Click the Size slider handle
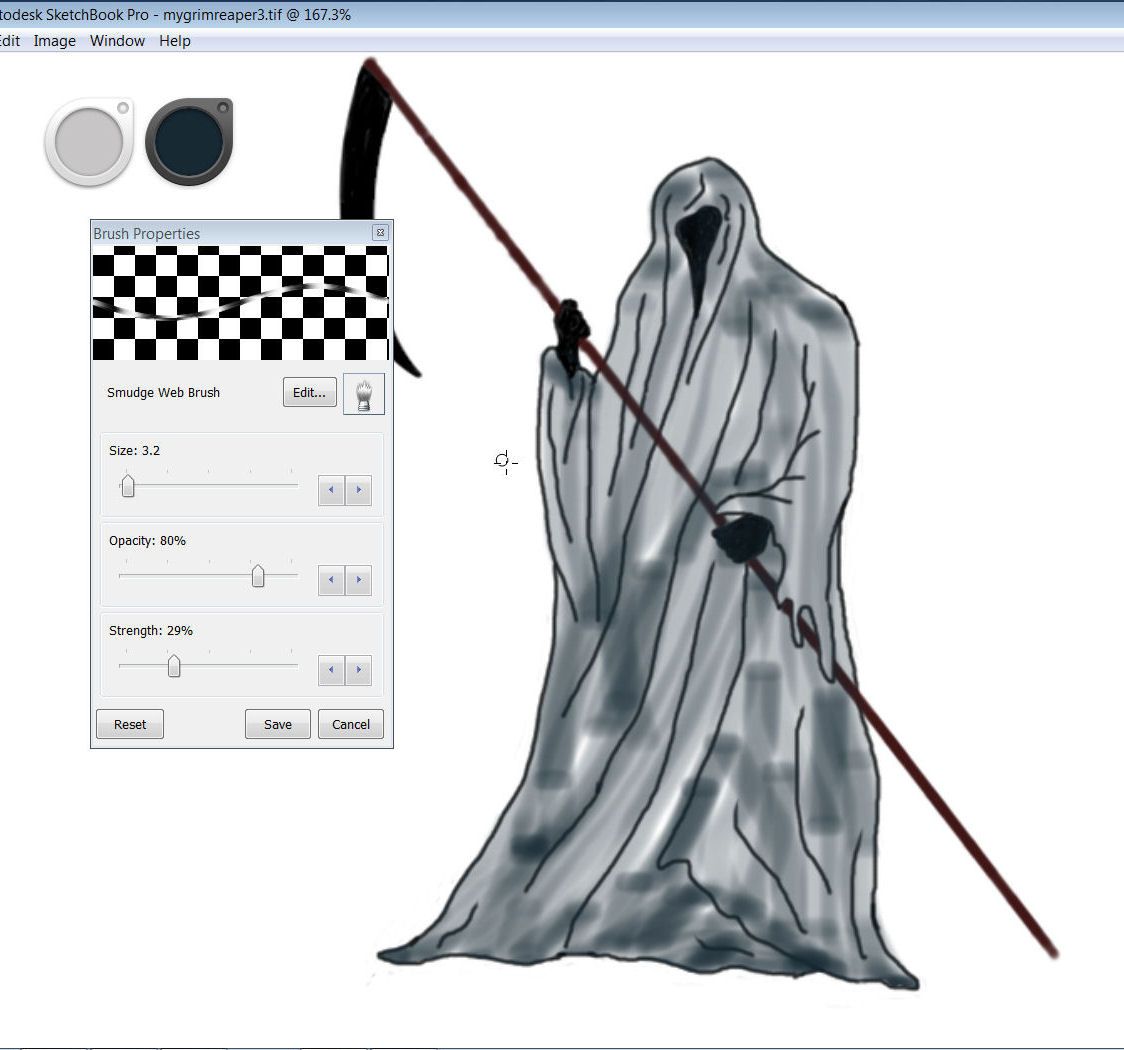Viewport: 1124px width, 1050px height. [x=127, y=485]
